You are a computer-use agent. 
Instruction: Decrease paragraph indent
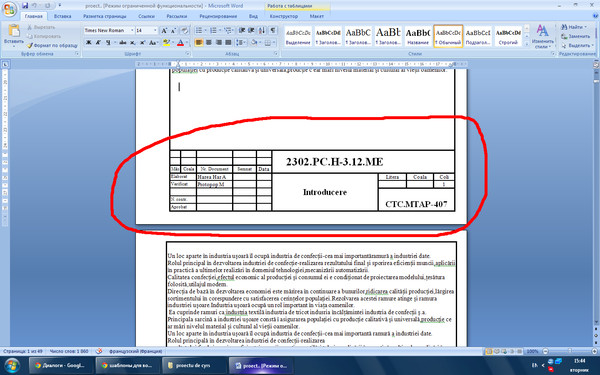click(242, 30)
